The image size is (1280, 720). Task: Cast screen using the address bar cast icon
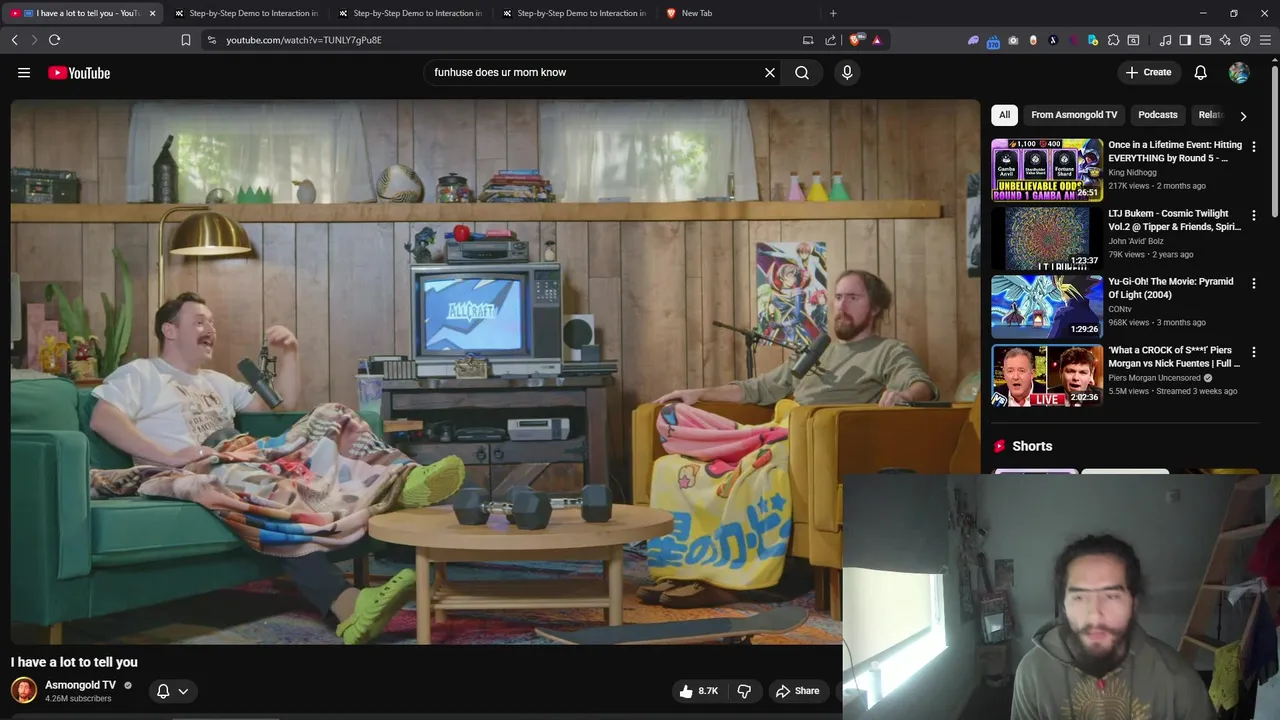[x=808, y=40]
